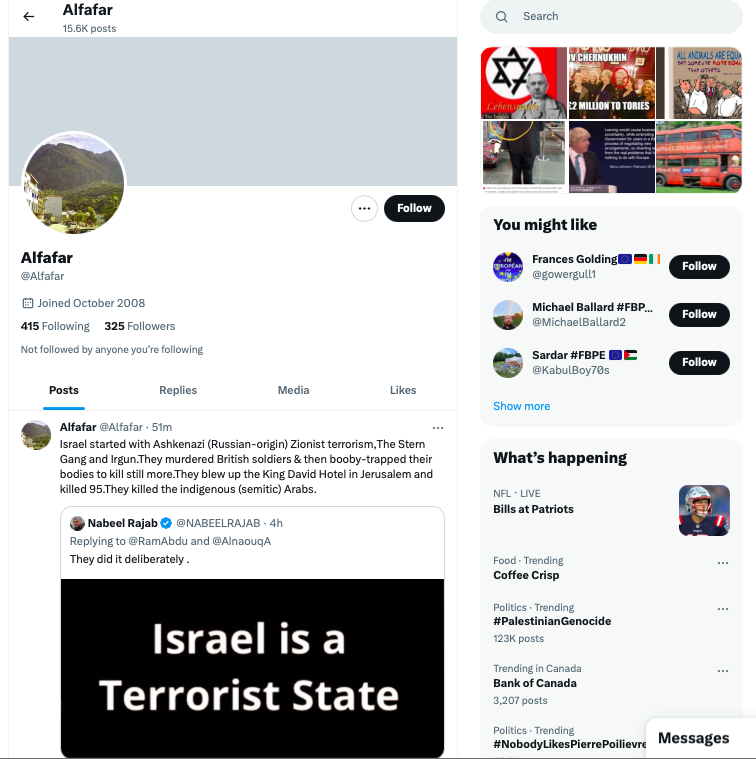Open options for Bank of Canada trend
Screen dimensions: 756x759
(x=723, y=671)
